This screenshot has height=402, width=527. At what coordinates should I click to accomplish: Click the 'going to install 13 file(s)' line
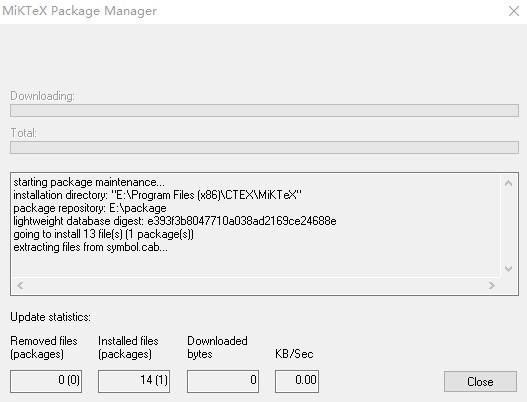pos(104,234)
